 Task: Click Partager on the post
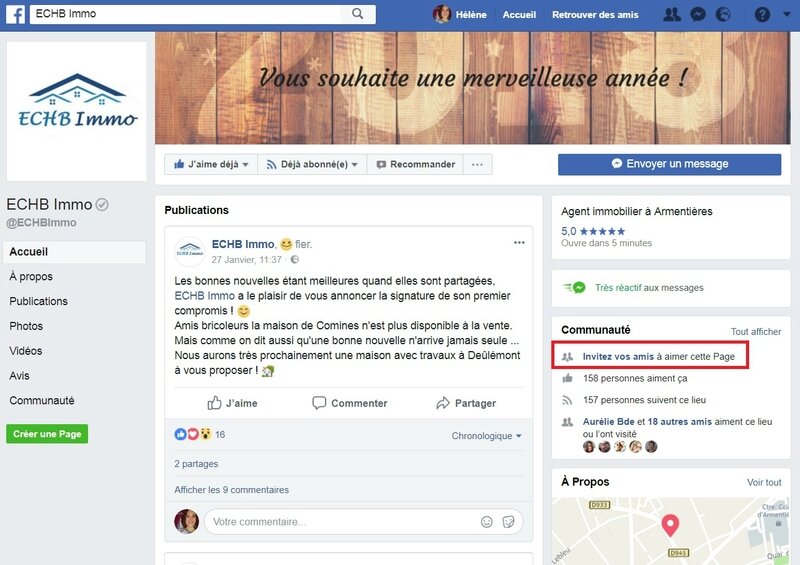466,403
